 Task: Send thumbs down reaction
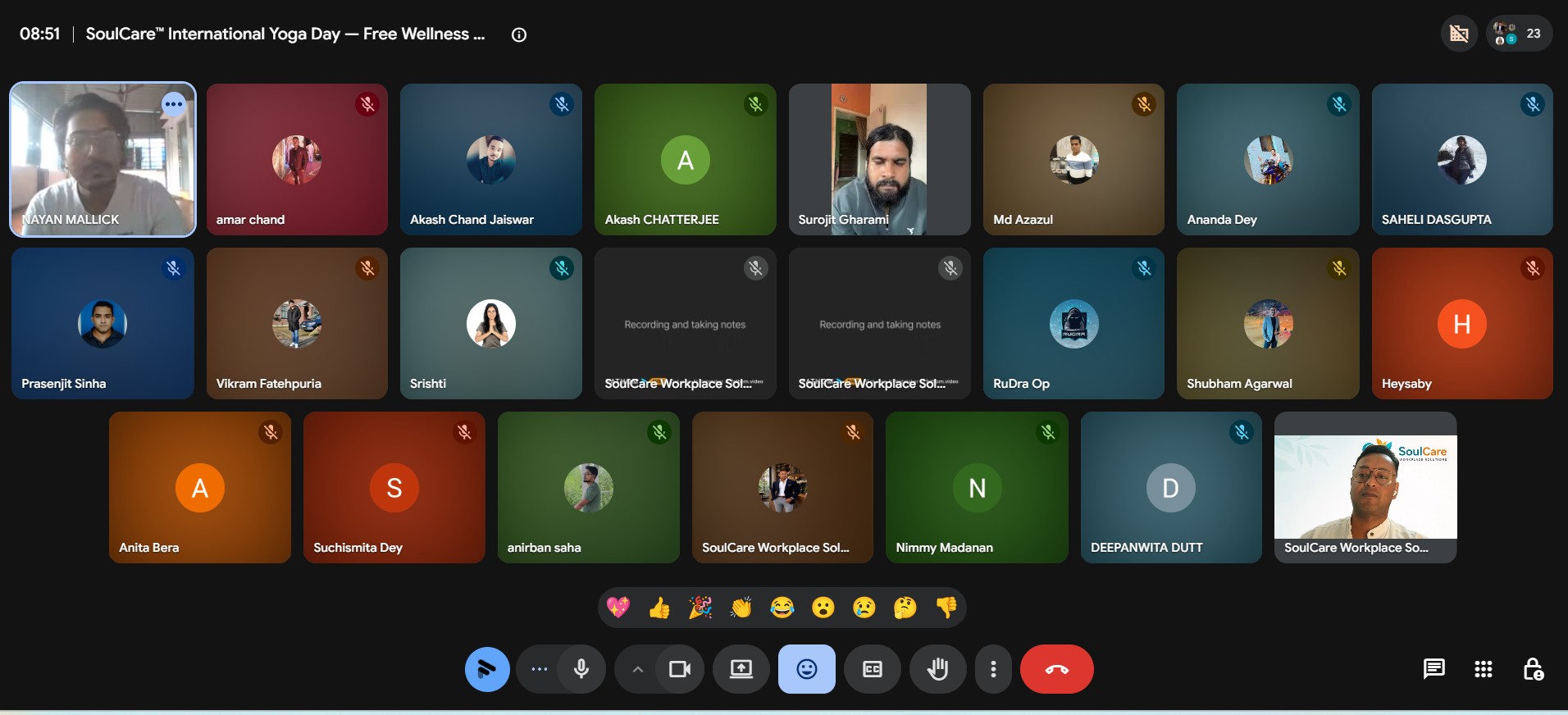pyautogui.click(x=946, y=608)
